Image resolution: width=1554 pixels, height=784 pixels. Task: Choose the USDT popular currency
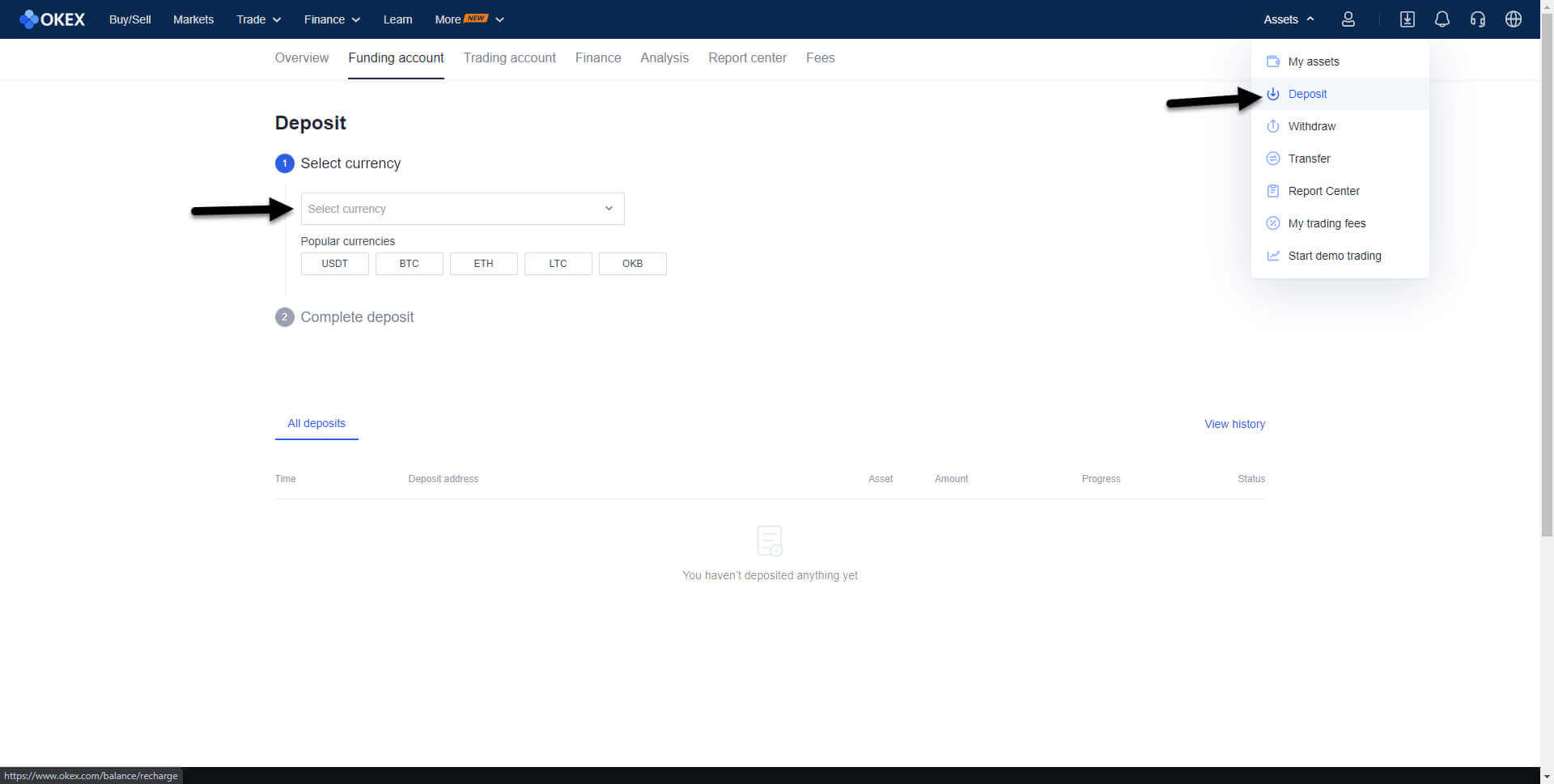334,264
